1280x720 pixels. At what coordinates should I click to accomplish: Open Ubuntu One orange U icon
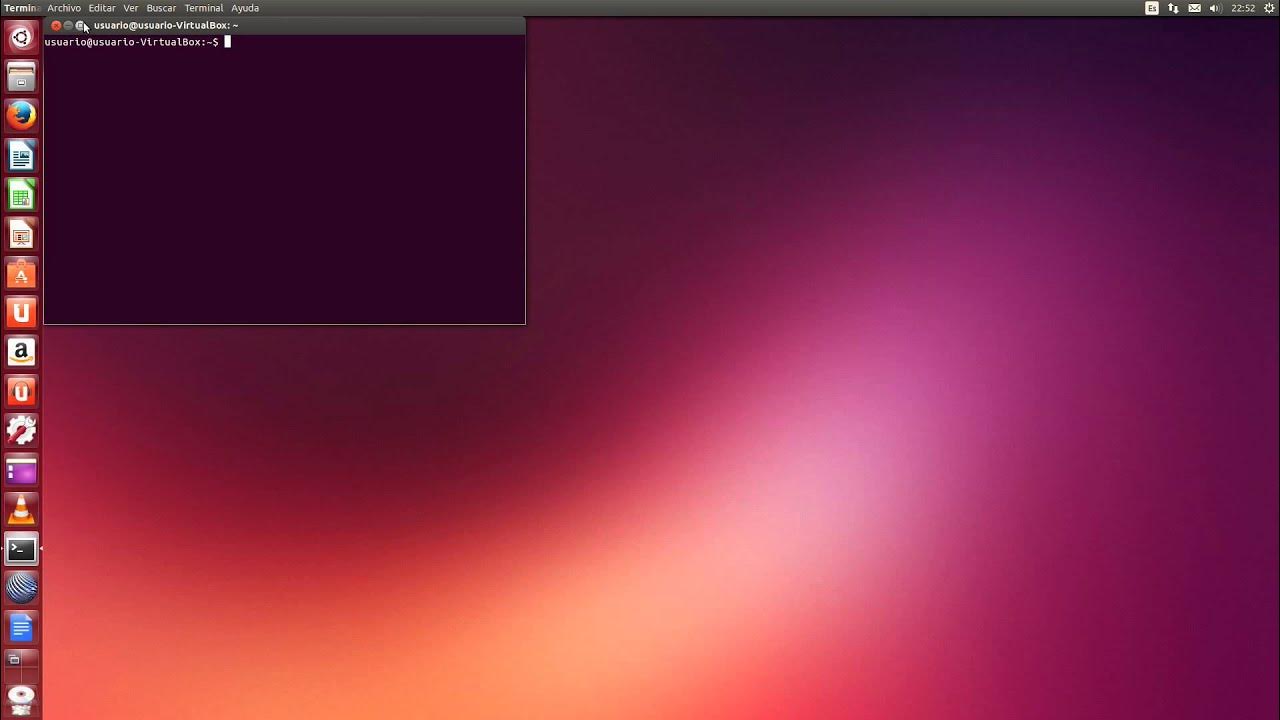[x=21, y=313]
